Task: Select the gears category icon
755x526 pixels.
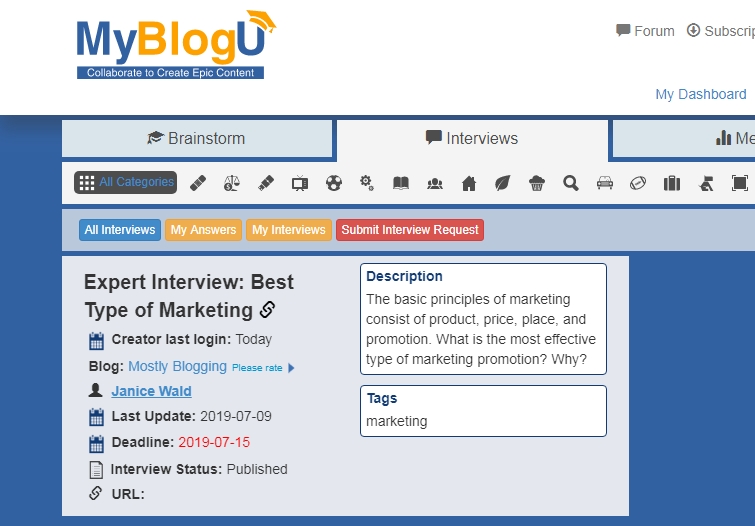Action: click(x=367, y=183)
